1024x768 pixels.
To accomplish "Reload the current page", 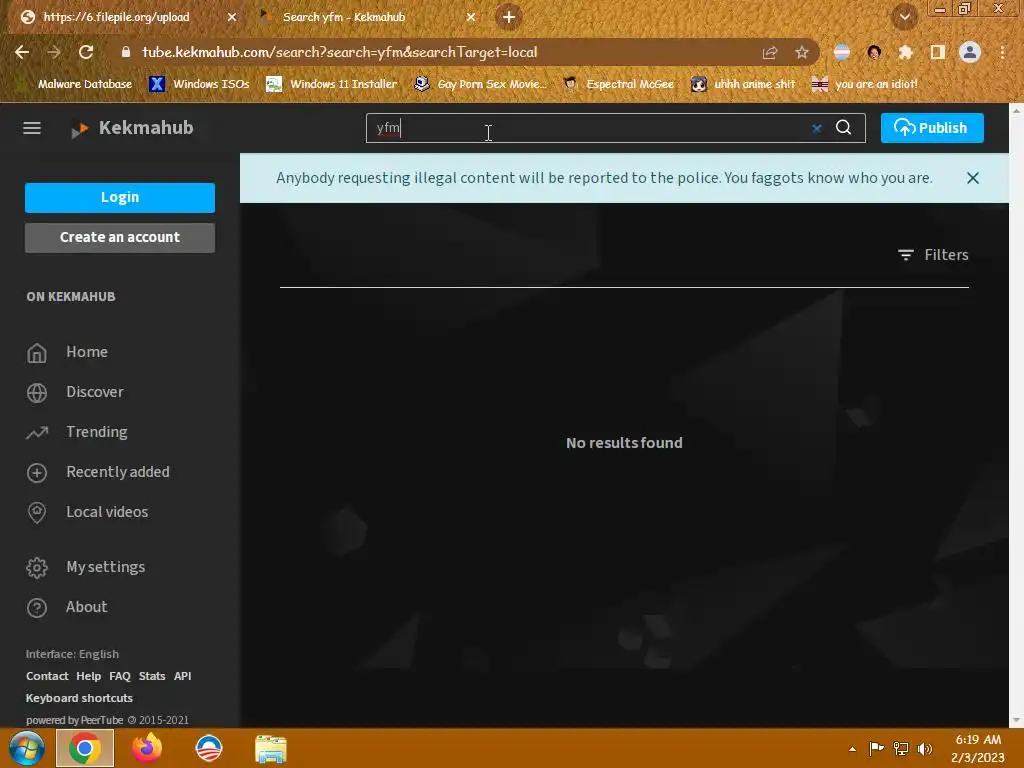I will (x=86, y=52).
